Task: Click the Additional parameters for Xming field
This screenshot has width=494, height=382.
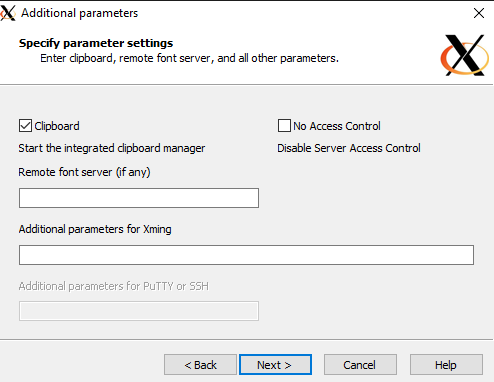Action: (x=246, y=255)
